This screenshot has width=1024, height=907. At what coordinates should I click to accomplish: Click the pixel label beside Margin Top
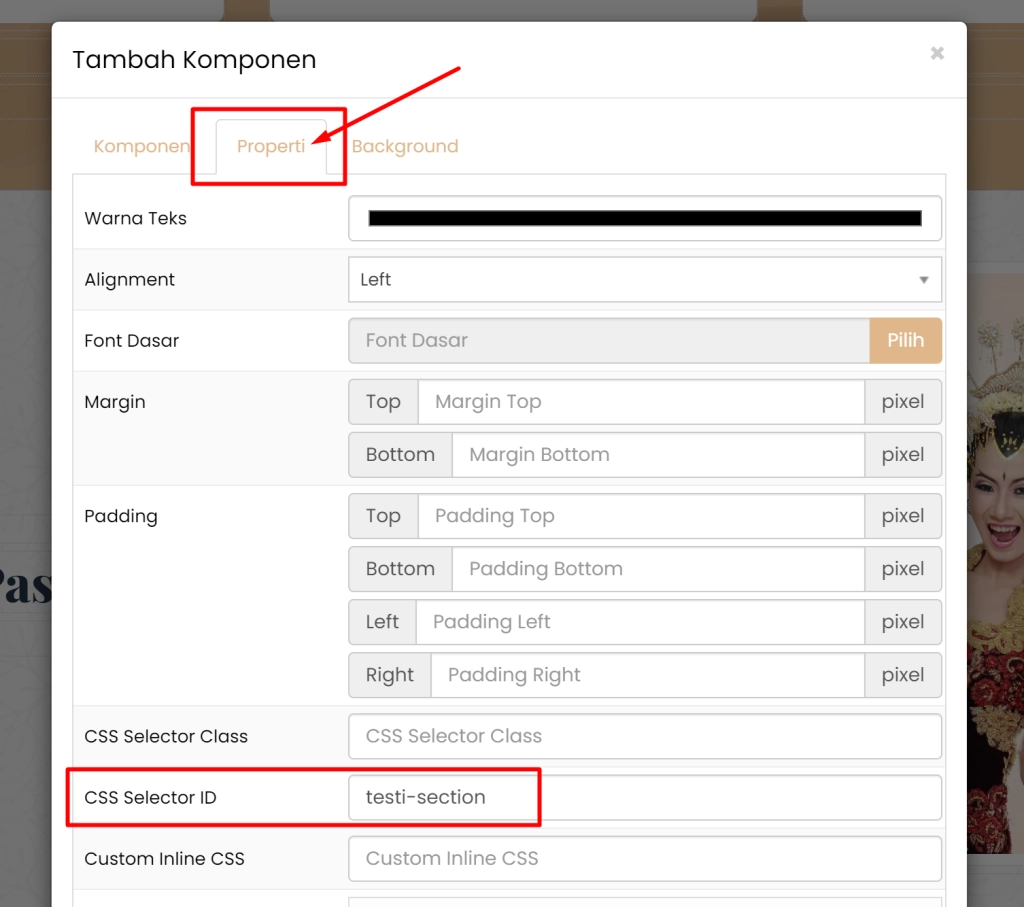tap(903, 402)
